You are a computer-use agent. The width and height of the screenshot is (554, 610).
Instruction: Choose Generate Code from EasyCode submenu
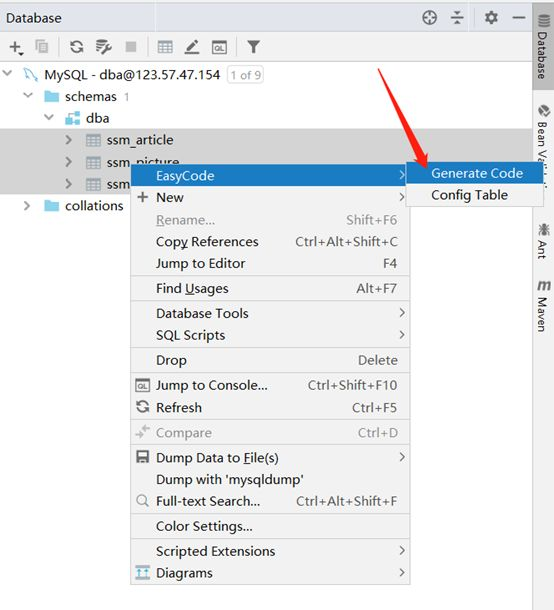tap(474, 173)
